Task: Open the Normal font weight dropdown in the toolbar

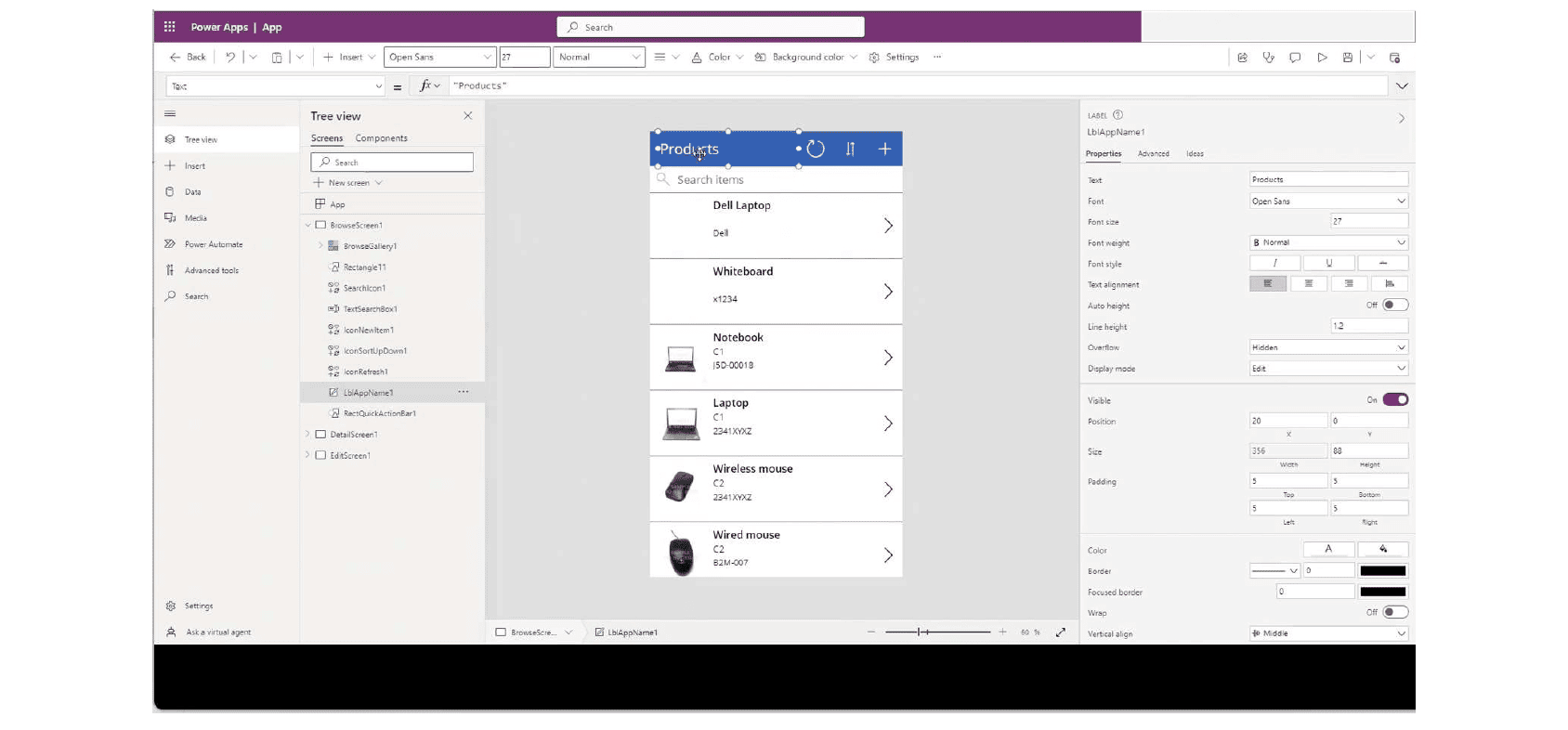Action: pos(599,57)
